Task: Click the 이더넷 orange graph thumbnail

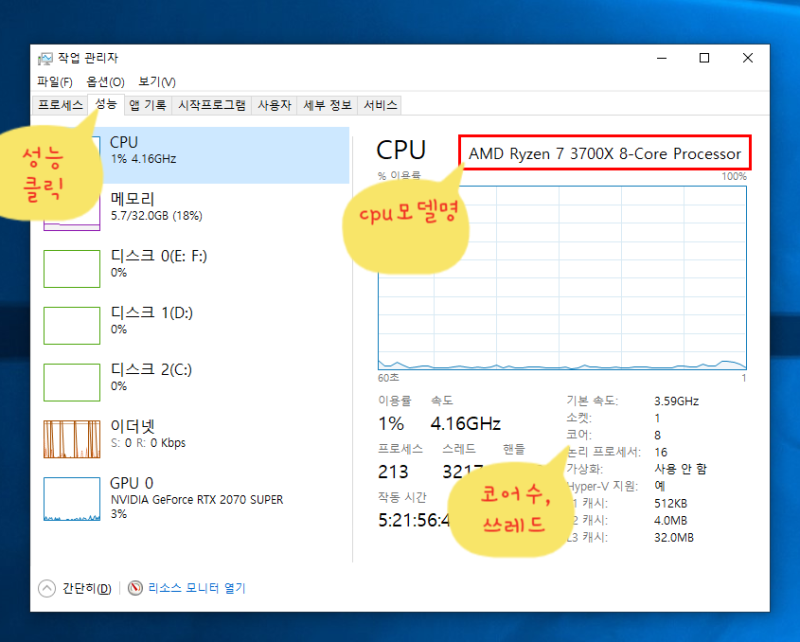Action: tap(71, 439)
